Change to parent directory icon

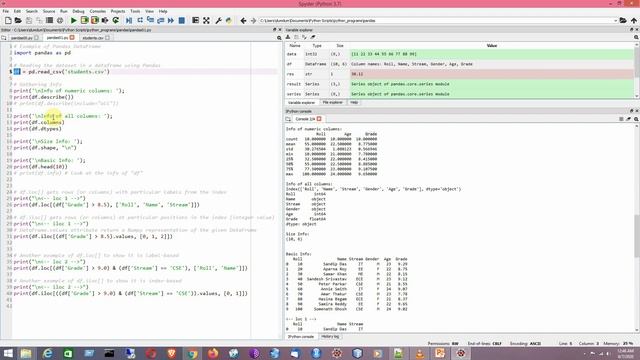click(x=633, y=20)
